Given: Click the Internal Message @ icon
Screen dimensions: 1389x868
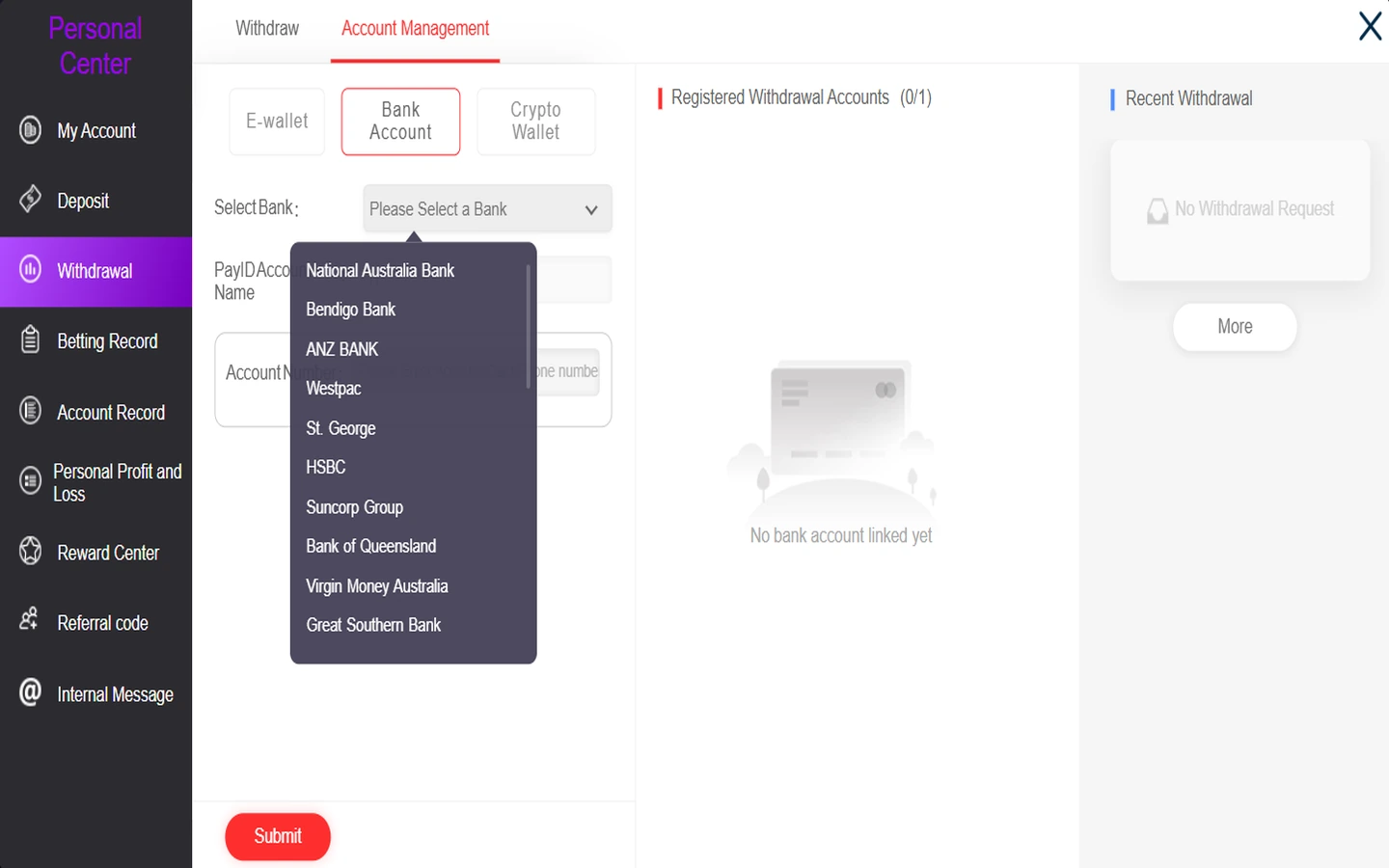Looking at the screenshot, I should (x=30, y=692).
